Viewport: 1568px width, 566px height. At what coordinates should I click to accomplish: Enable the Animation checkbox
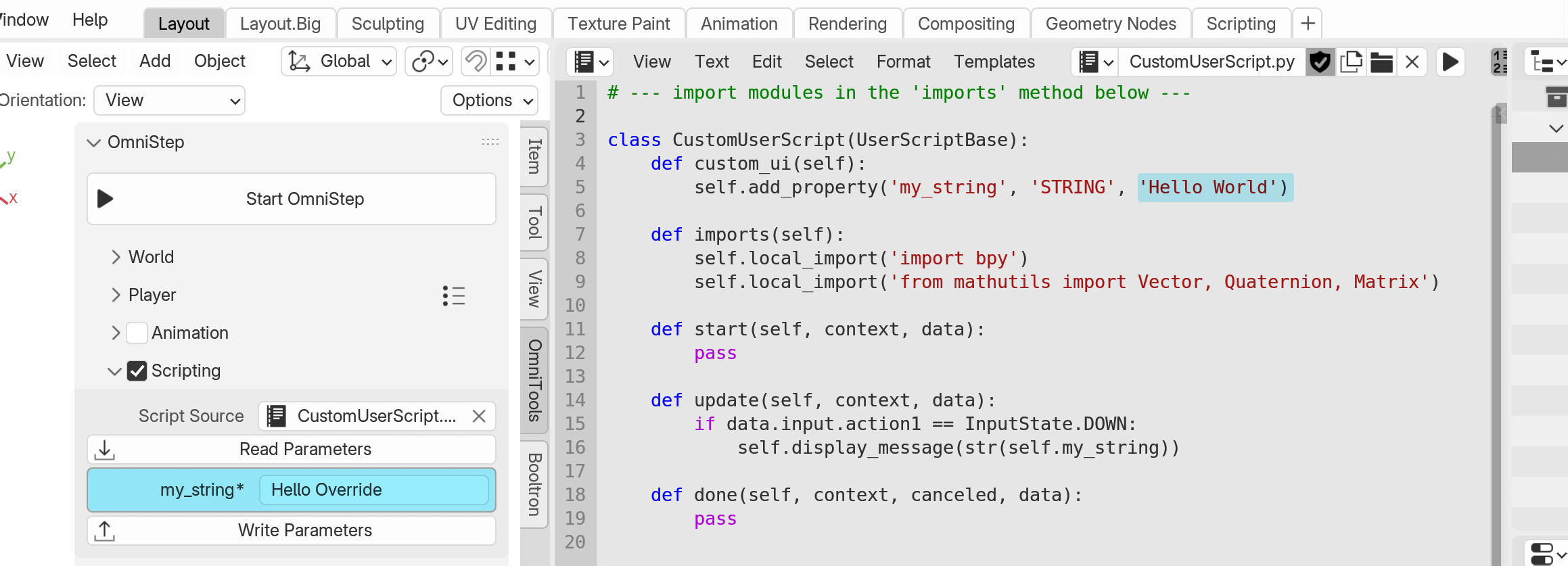(137, 333)
